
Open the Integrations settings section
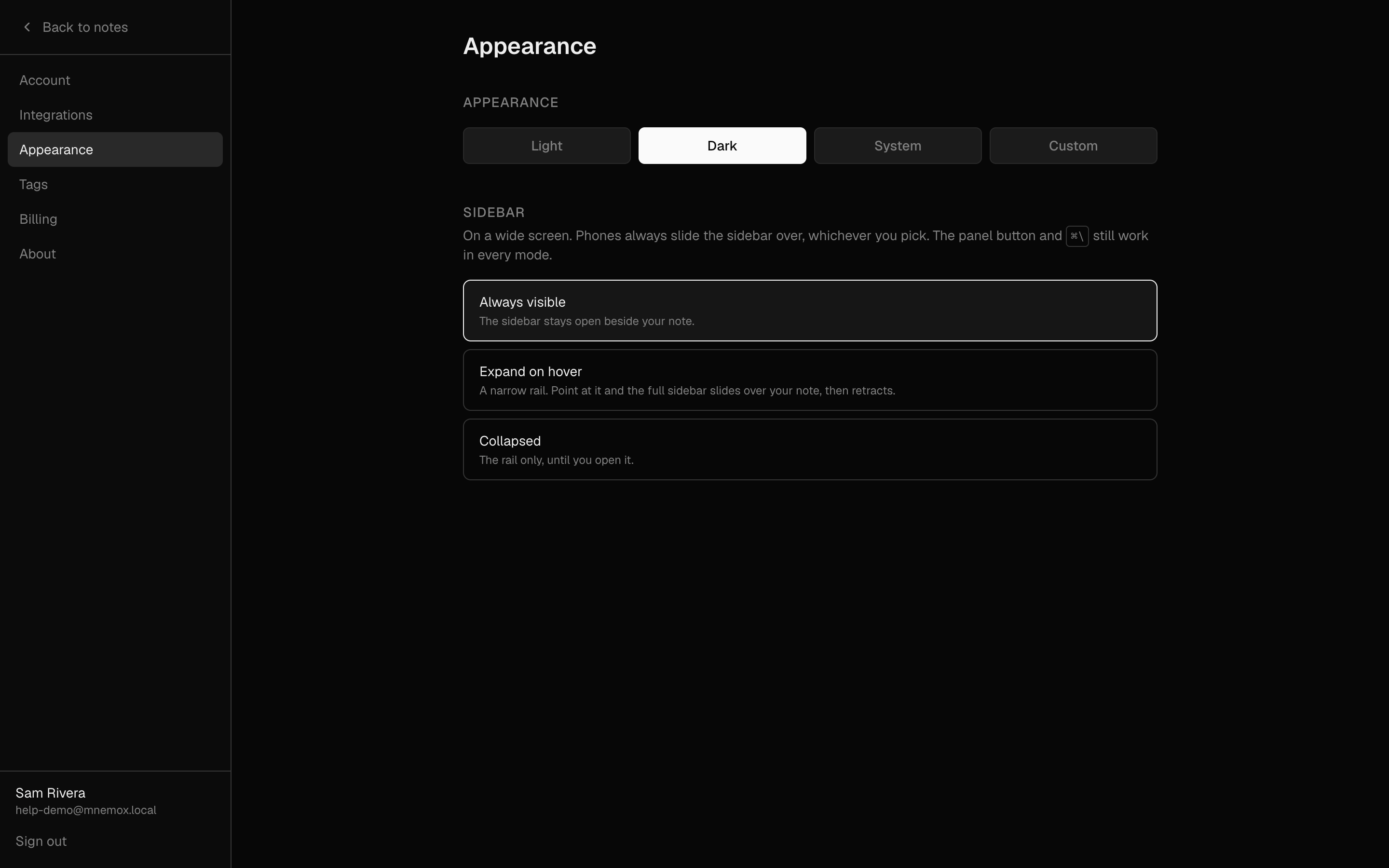(x=115, y=115)
